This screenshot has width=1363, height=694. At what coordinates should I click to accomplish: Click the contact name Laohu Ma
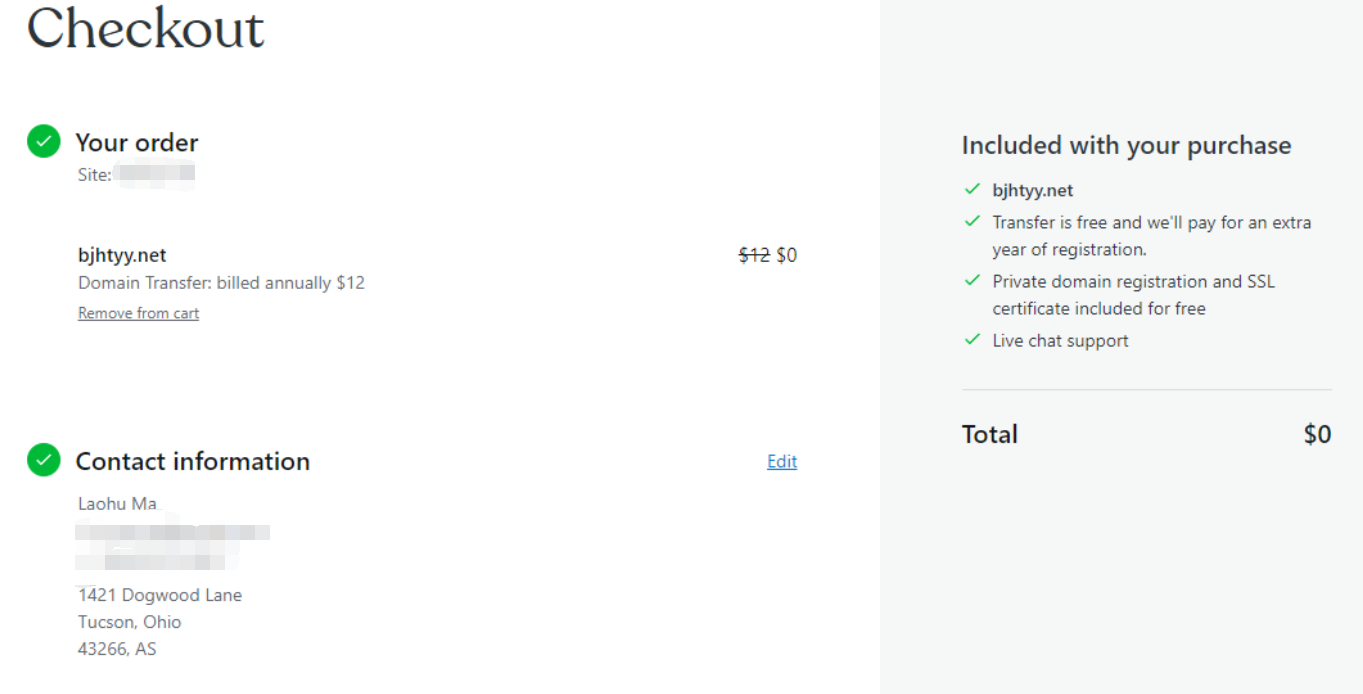click(x=117, y=504)
